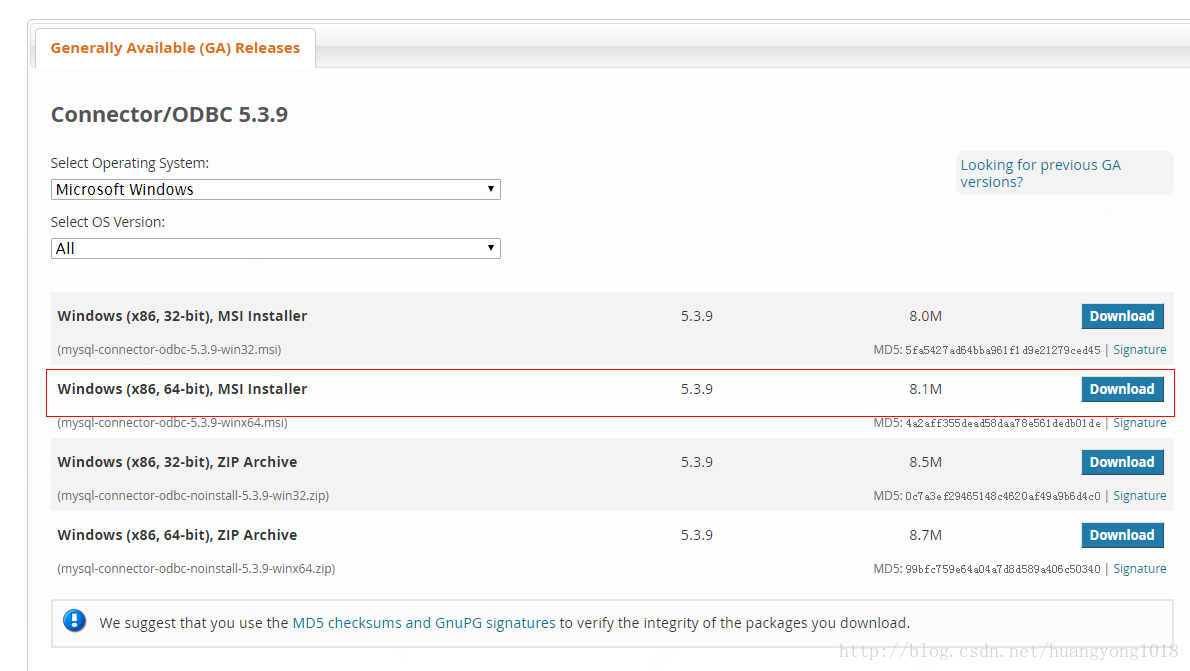1190x671 pixels.
Task: Download the 32-bit ZIP Archive
Action: [x=1122, y=462]
